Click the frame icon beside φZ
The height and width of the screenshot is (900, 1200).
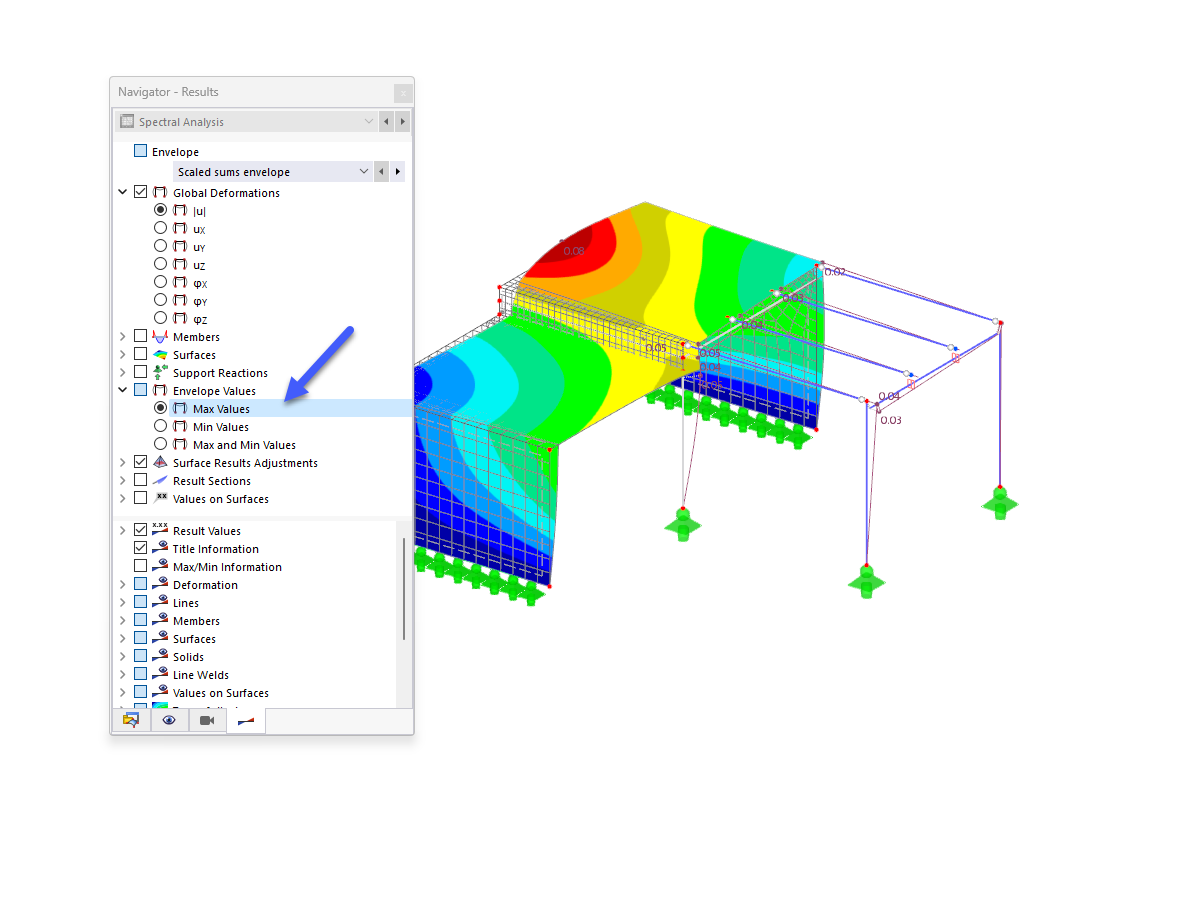point(180,319)
